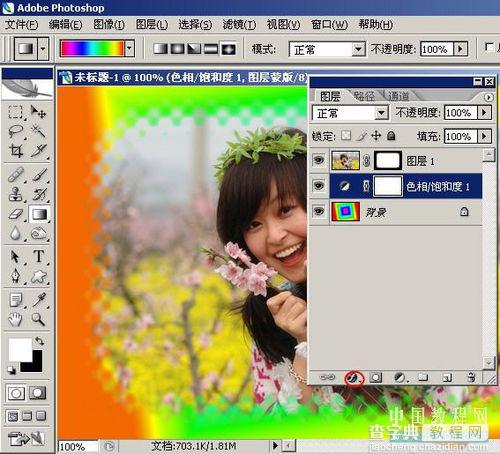Image resolution: width=500 pixels, height=454 pixels.
Task: Select the Eraser tool
Action: coord(16,214)
